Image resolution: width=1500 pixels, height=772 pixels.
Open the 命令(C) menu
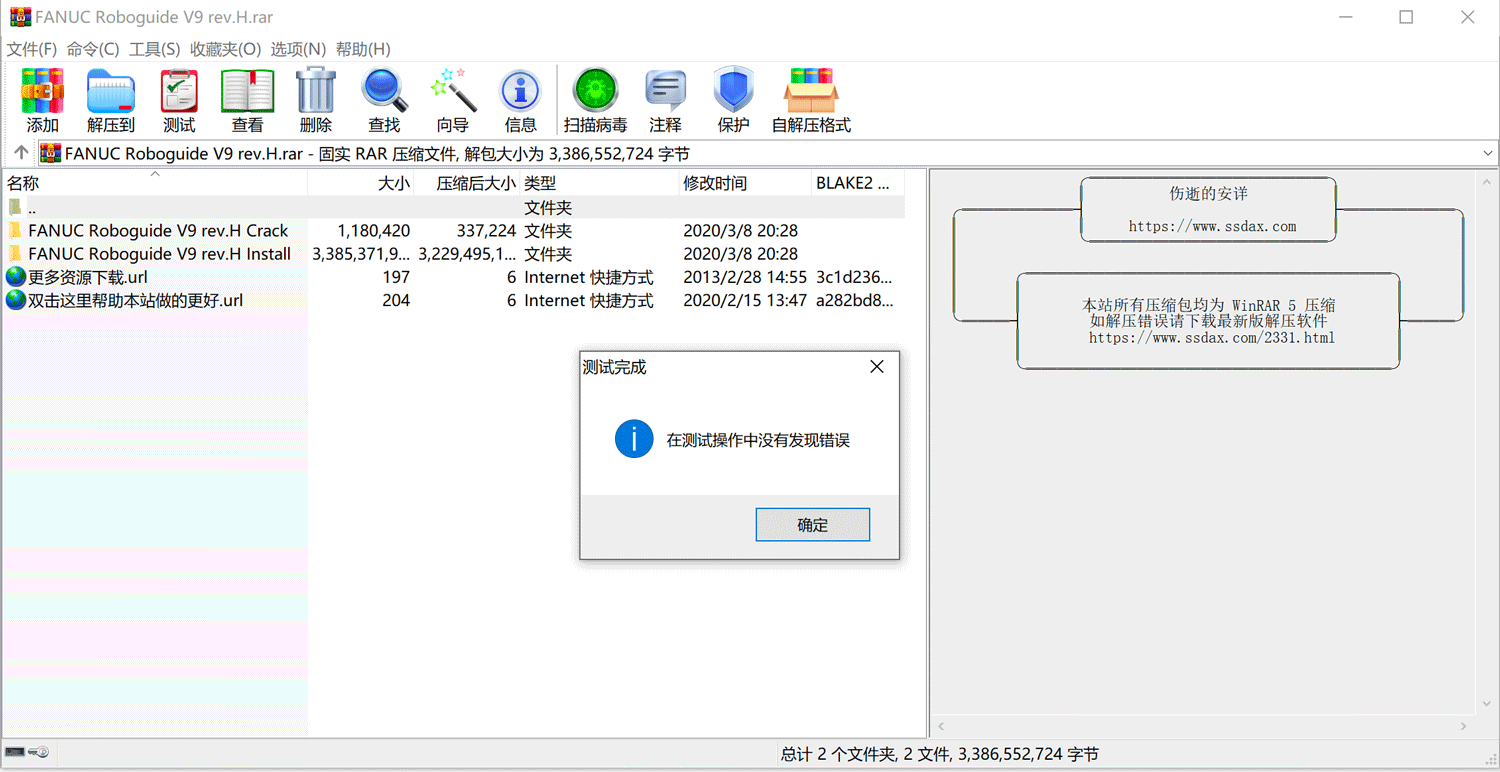(93, 49)
